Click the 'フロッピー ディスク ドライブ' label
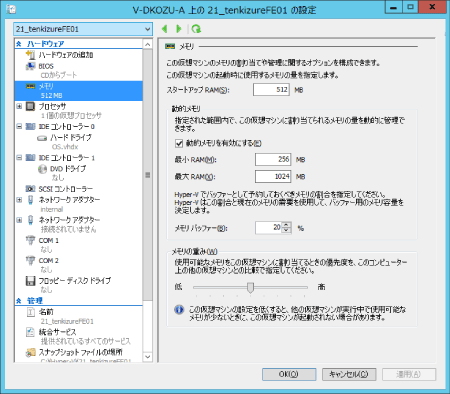 [75, 281]
